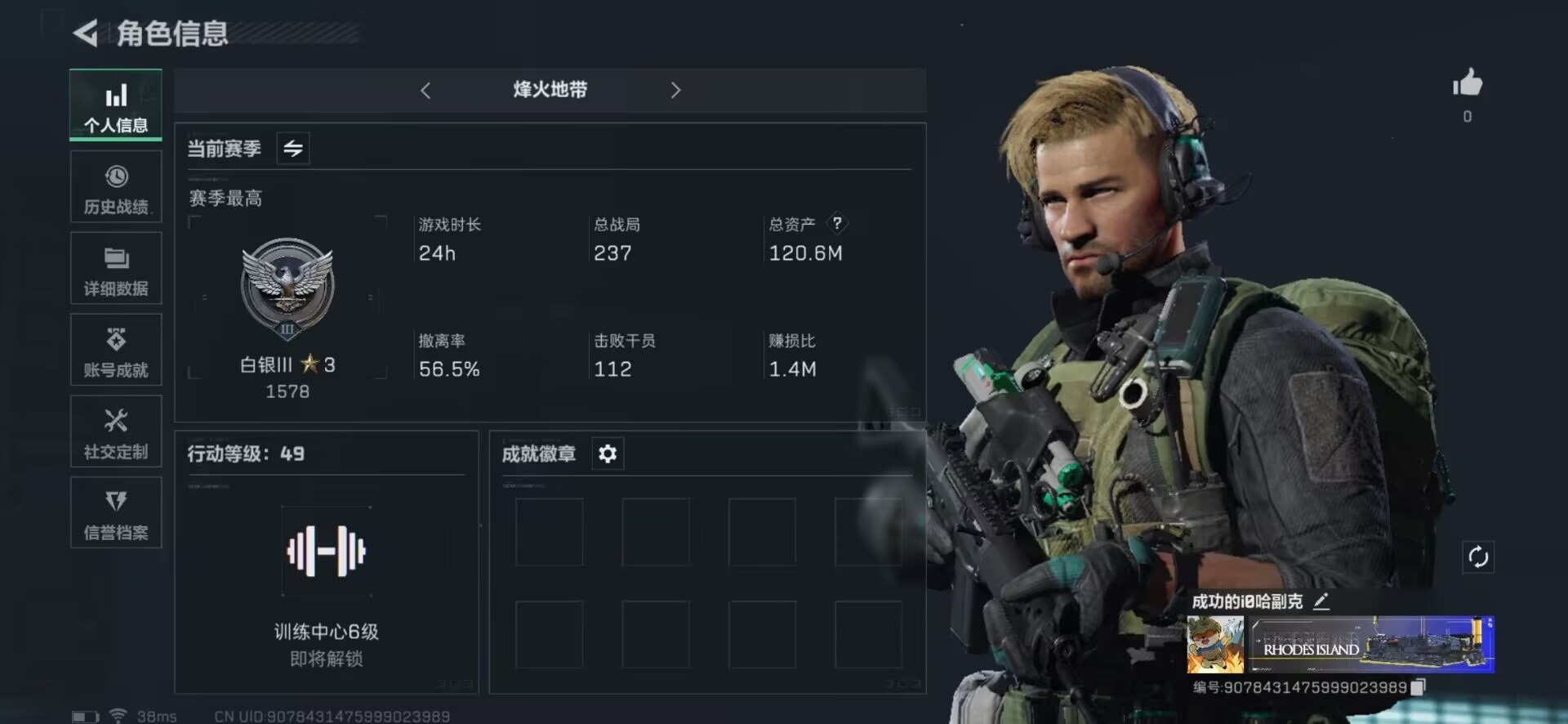Screen dimensions: 1568x724
Task: Open 社交定制 customization panel
Action: tap(116, 432)
